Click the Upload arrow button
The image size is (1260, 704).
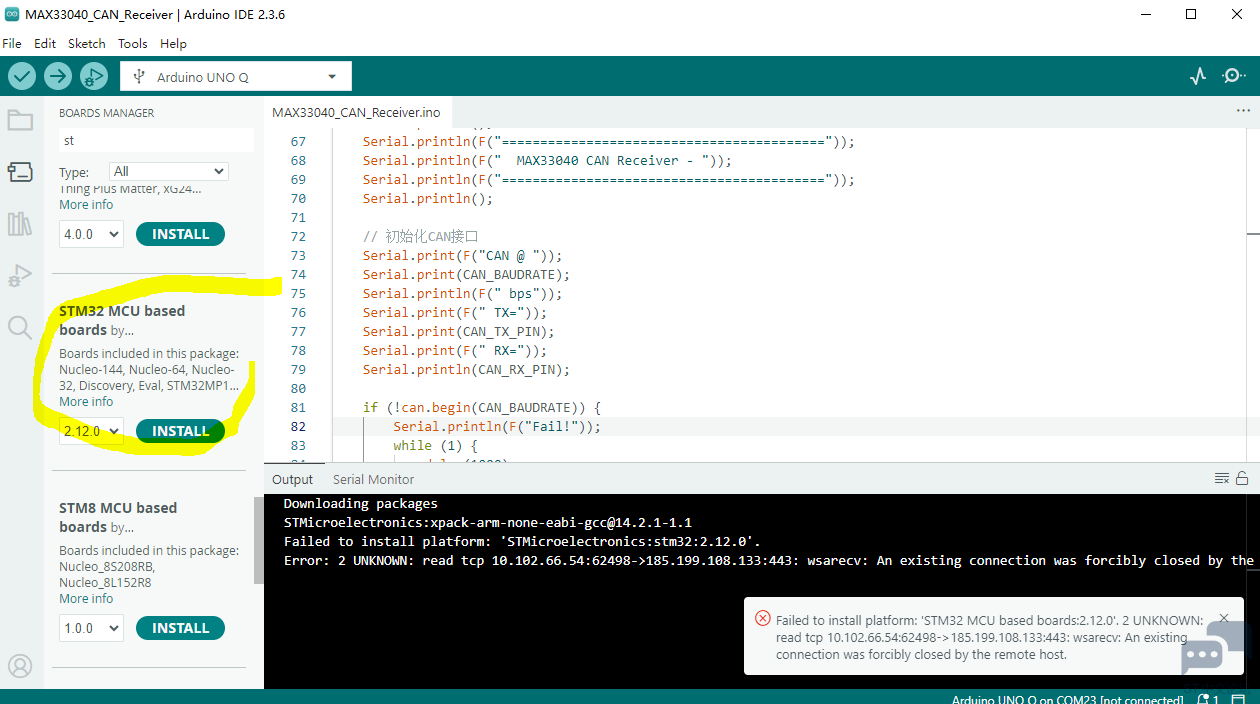(58, 76)
